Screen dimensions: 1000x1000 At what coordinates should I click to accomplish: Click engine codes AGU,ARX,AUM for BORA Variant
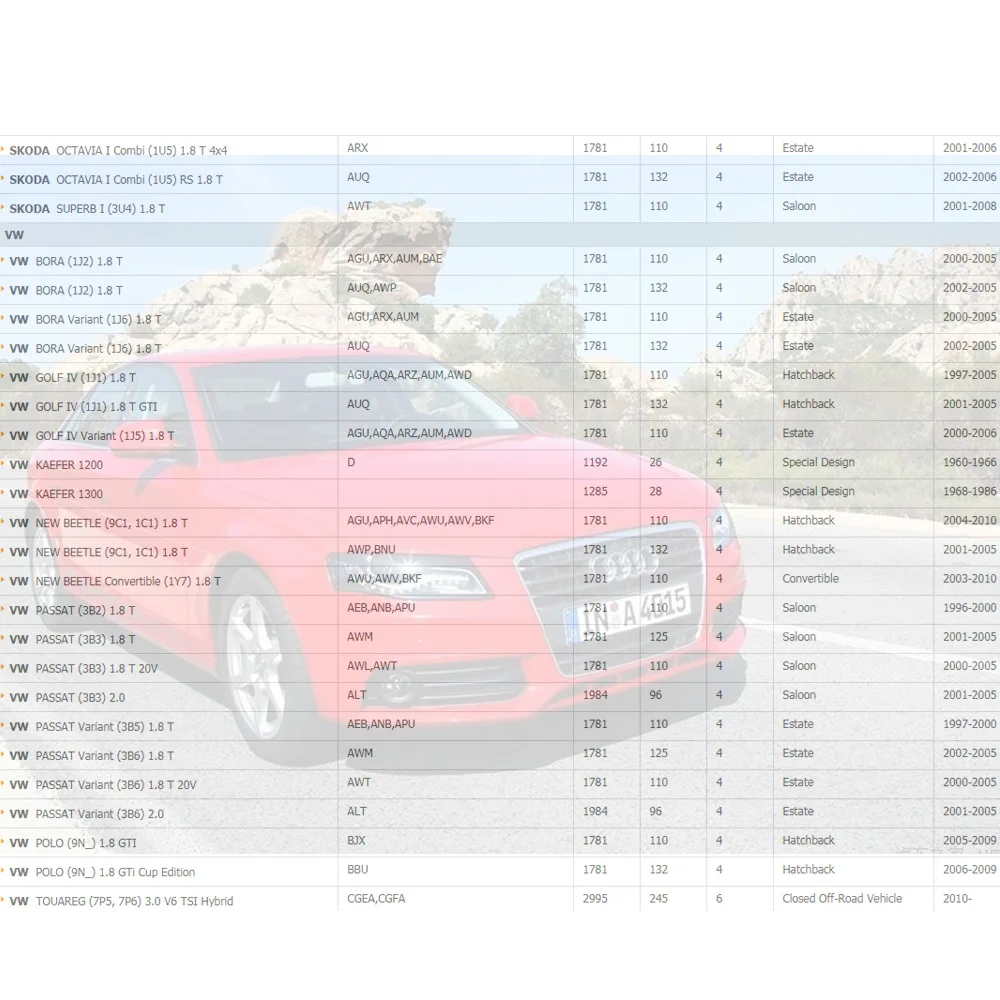pyautogui.click(x=383, y=317)
